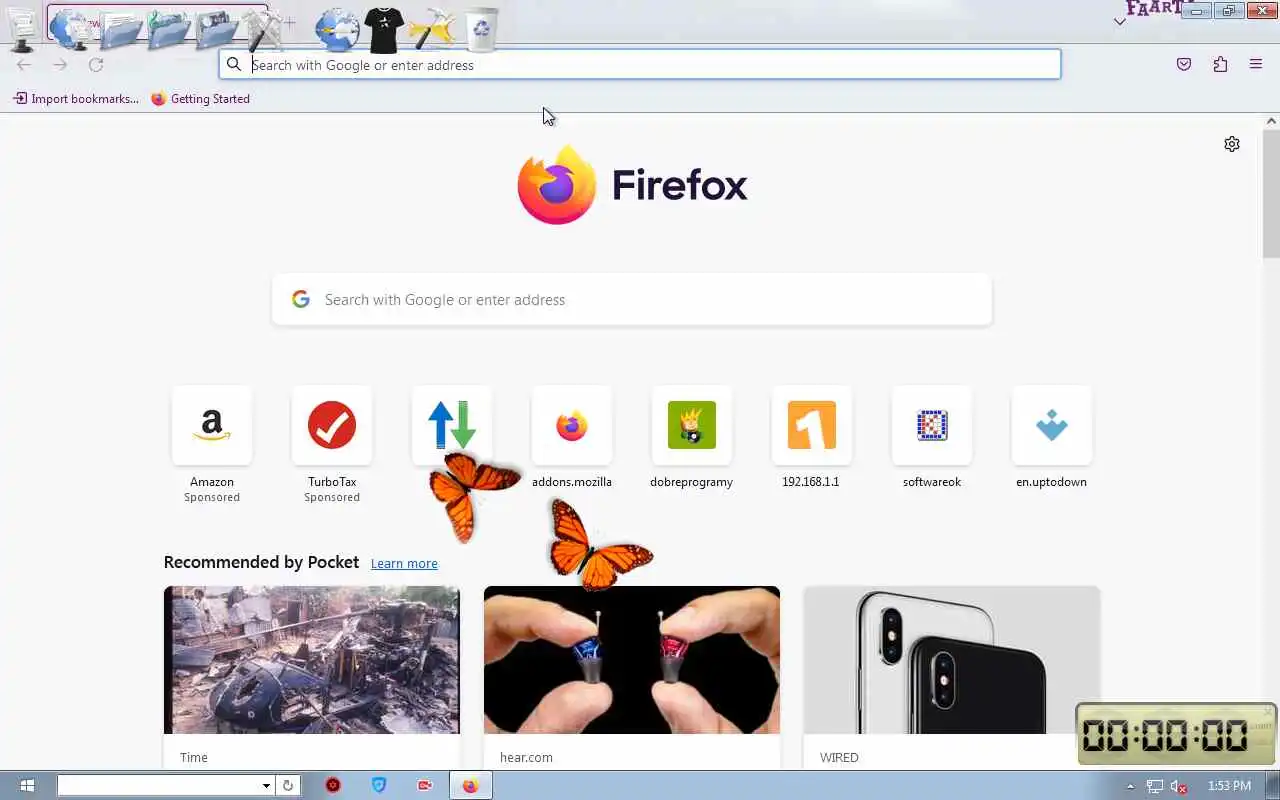The width and height of the screenshot is (1280, 800).
Task: Click the 1:53 PM system clock
Action: tap(1230, 786)
